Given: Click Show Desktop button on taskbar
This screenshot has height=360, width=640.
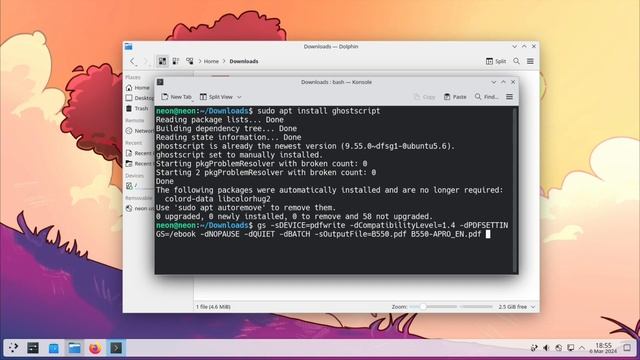Looking at the screenshot, I should pyautogui.click(x=627, y=348).
